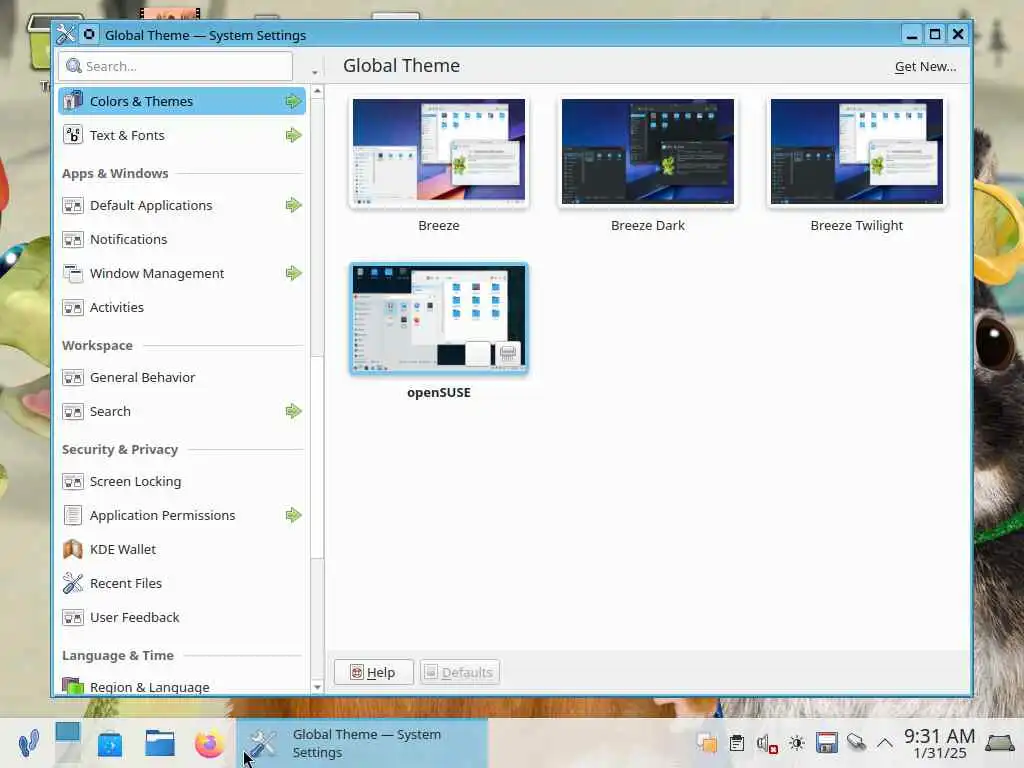
Task: Focus the settings Search field
Action: click(176, 66)
